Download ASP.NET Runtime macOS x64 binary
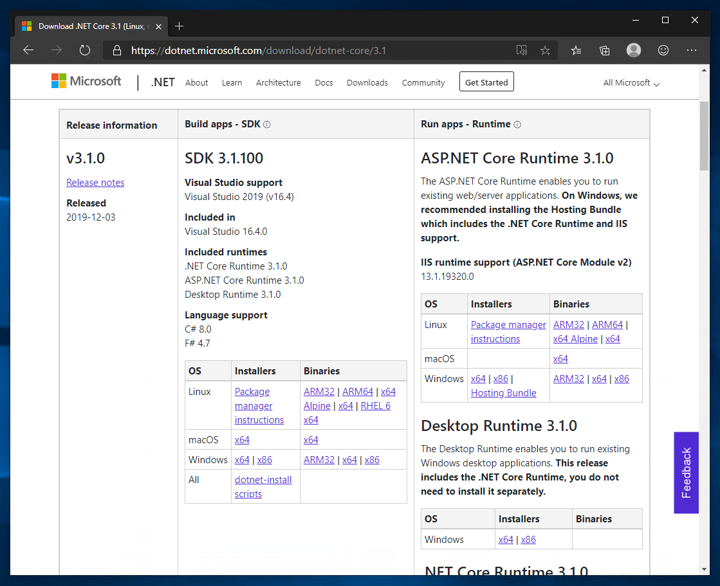 click(560, 359)
